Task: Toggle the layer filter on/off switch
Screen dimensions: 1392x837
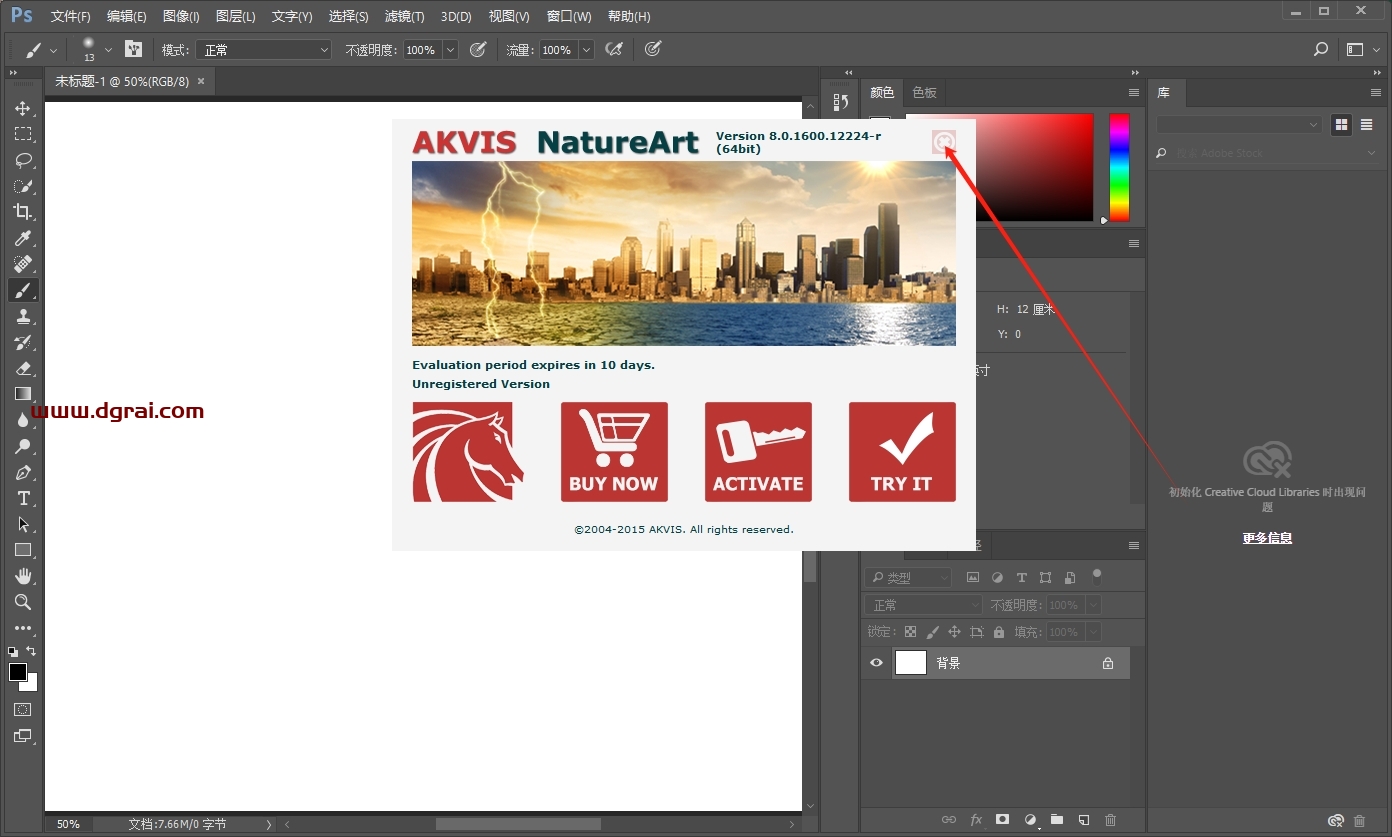Action: coord(1097,575)
